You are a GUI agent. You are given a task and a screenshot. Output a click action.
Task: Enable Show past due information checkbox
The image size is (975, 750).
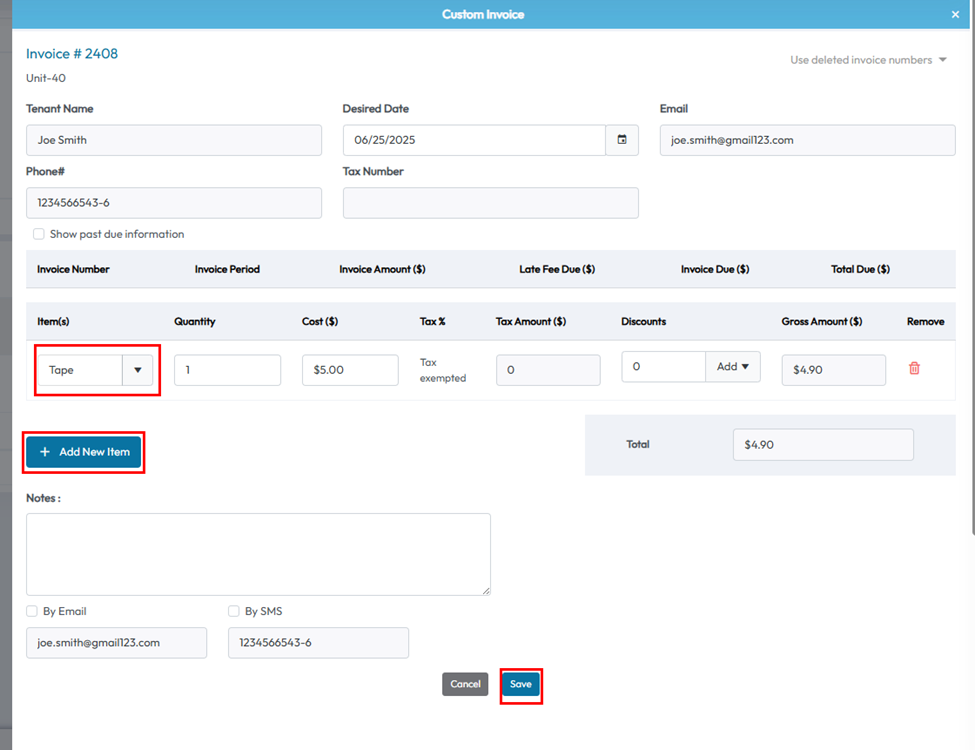pos(39,234)
